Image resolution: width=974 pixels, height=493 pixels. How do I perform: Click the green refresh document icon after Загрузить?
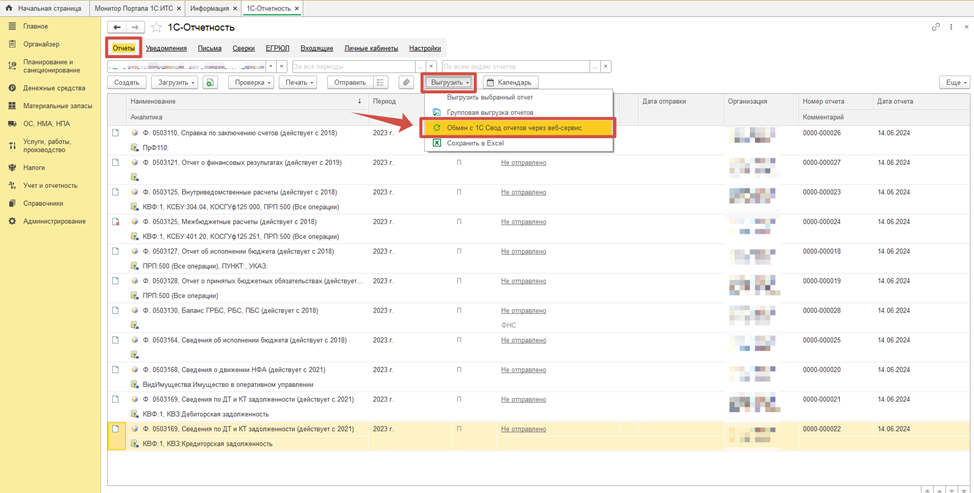coord(210,82)
